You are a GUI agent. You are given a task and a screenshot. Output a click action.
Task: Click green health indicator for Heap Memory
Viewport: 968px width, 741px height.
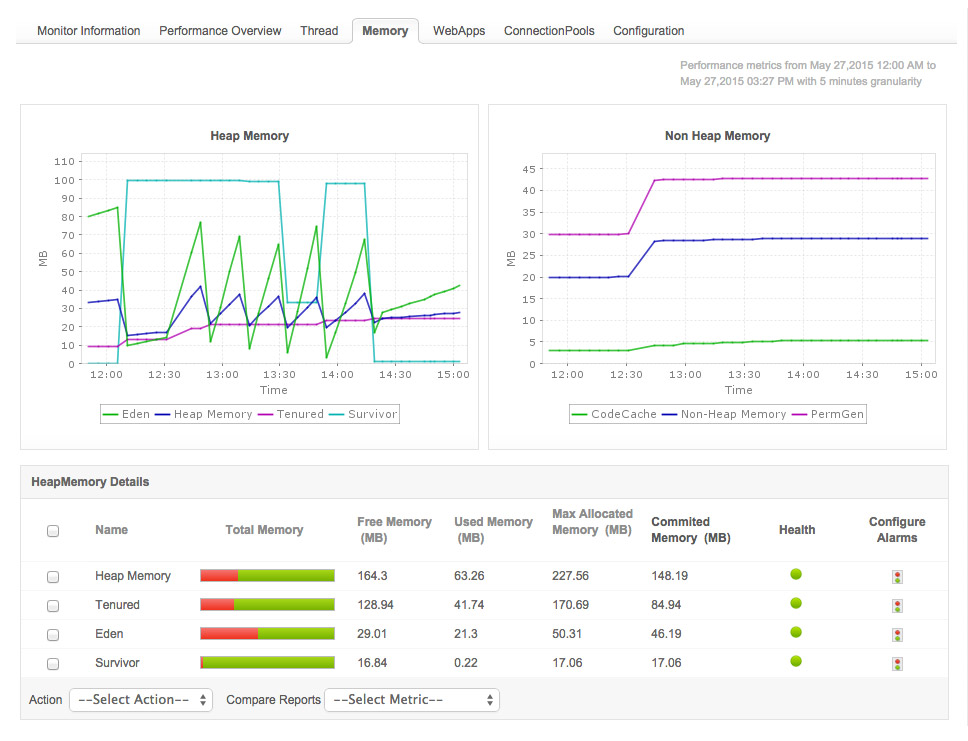click(x=796, y=574)
